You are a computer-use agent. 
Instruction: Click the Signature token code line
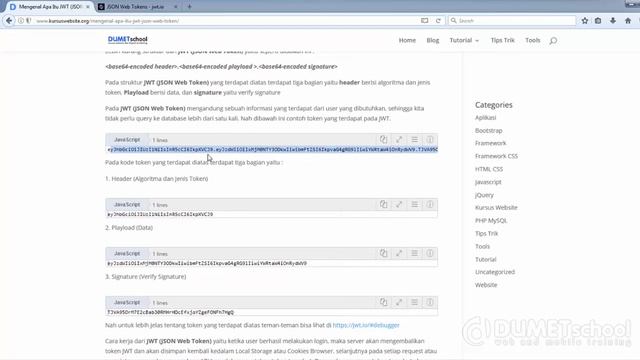tap(170, 312)
